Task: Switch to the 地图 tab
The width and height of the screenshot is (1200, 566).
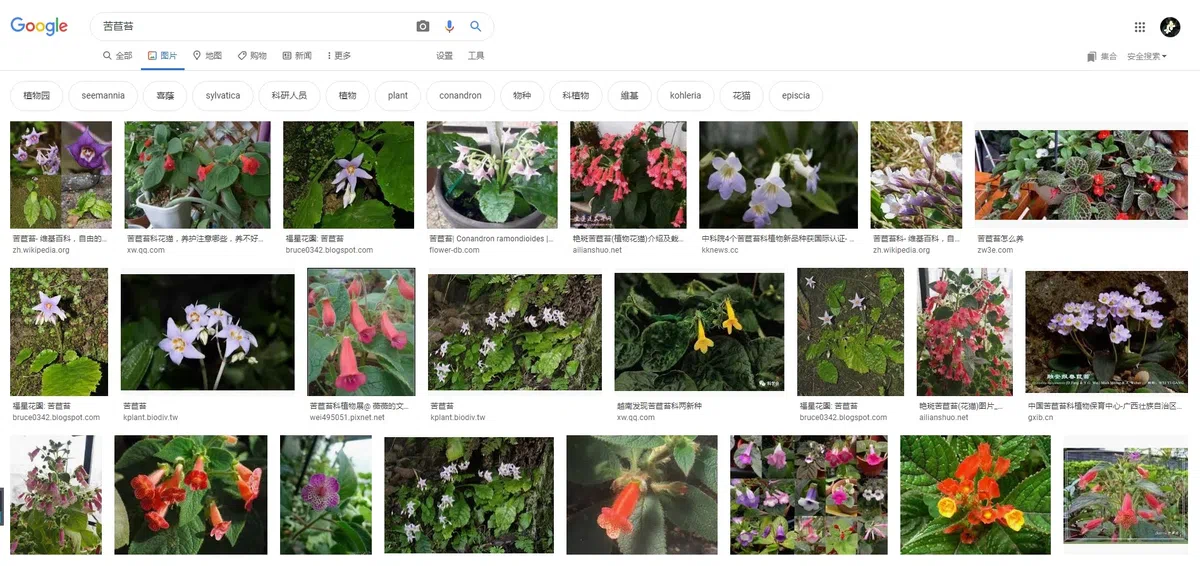Action: 207,56
